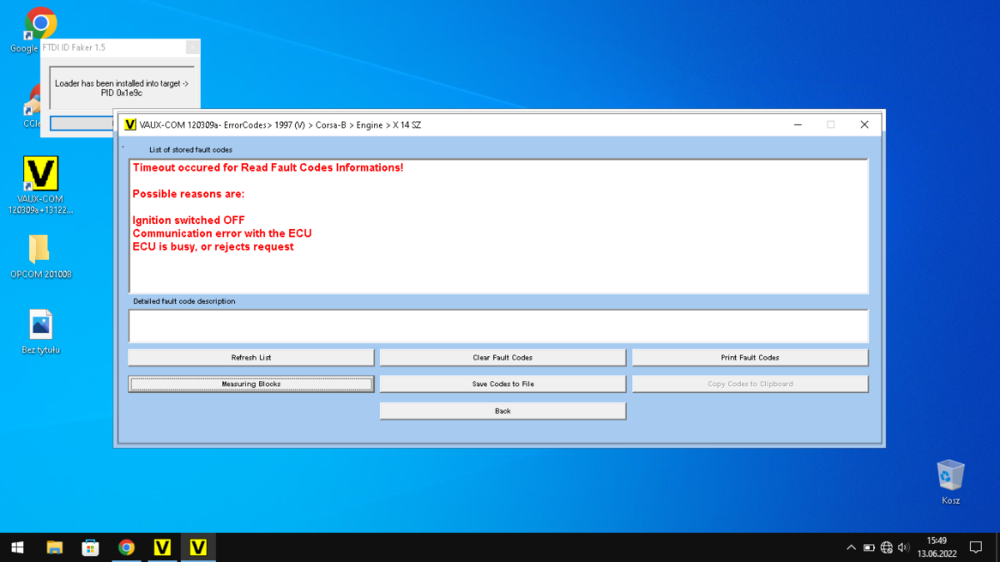Go Back from the fault codes screen
Screen dimensions: 1000x562
[x=502, y=411]
